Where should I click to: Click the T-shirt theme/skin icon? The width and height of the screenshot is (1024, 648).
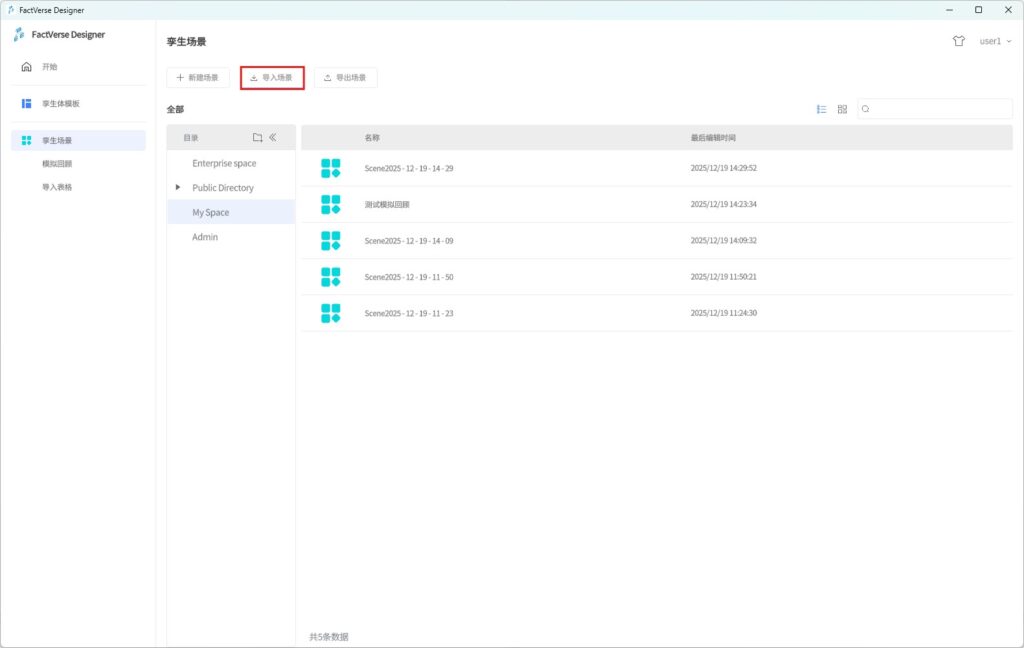point(959,41)
